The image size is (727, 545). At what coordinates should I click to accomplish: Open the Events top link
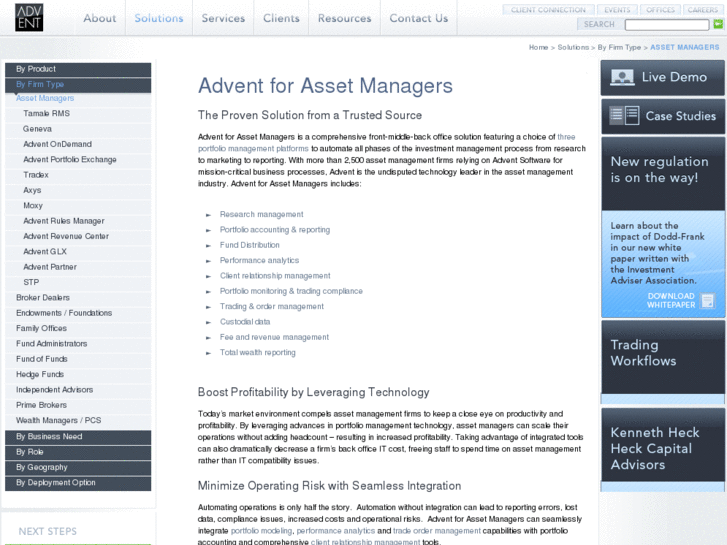coord(617,10)
